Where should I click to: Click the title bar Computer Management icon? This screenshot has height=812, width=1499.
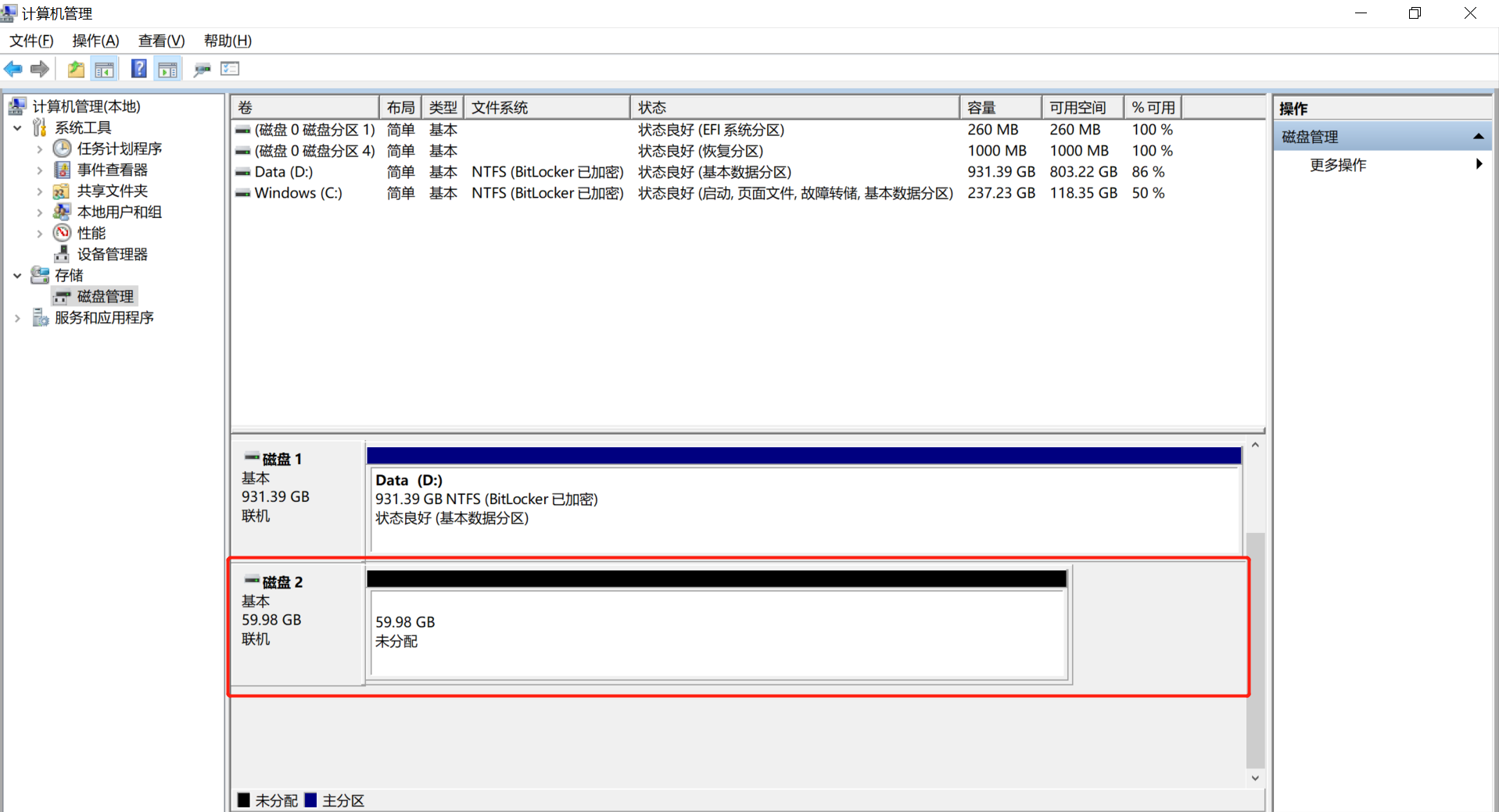coord(9,13)
